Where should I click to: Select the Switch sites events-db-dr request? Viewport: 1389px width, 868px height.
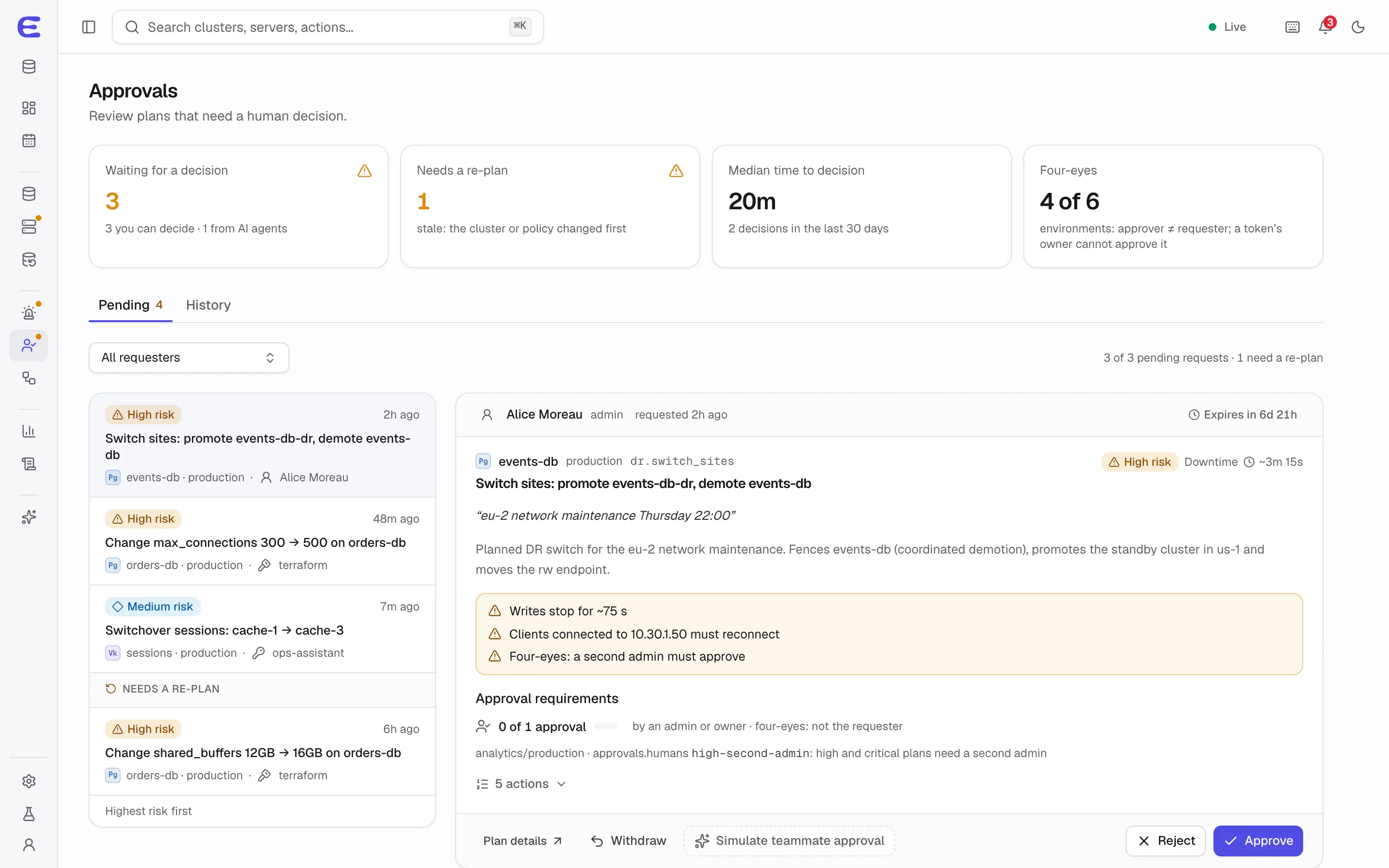click(x=262, y=446)
